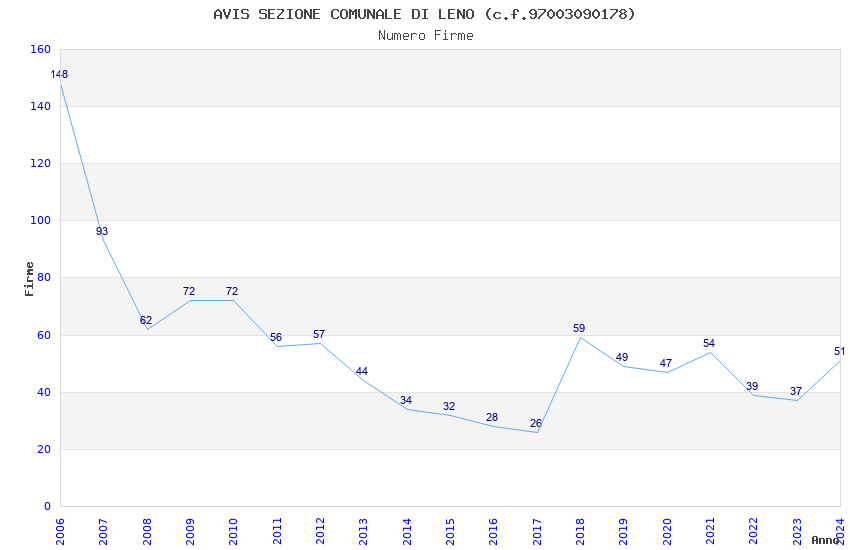
Task: Select the 26 data label
Action: 536,424
